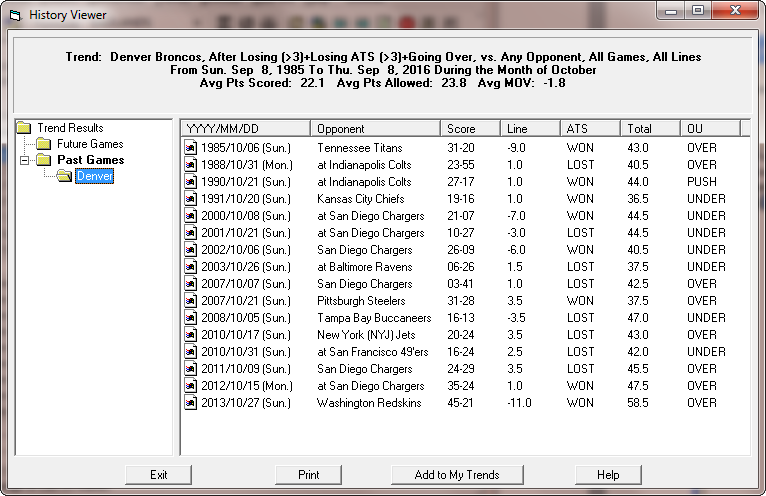Click the Trend Results folder icon
Viewport: 766px width, 496px height.
coord(24,128)
